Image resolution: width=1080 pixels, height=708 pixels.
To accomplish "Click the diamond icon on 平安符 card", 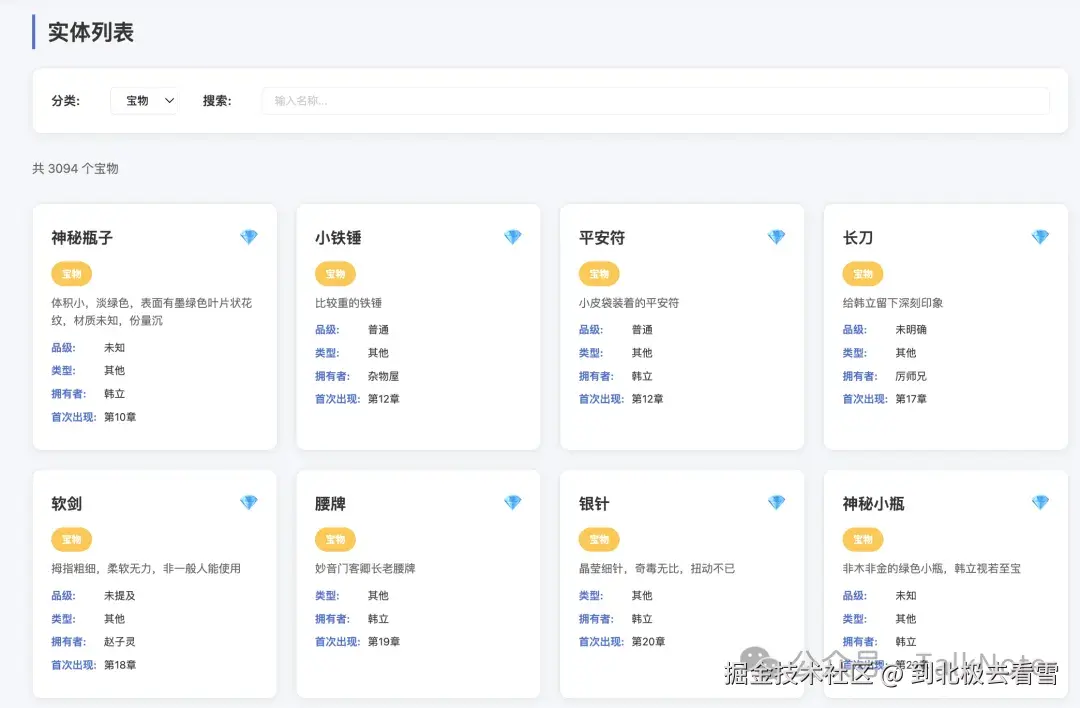I will [x=776, y=237].
